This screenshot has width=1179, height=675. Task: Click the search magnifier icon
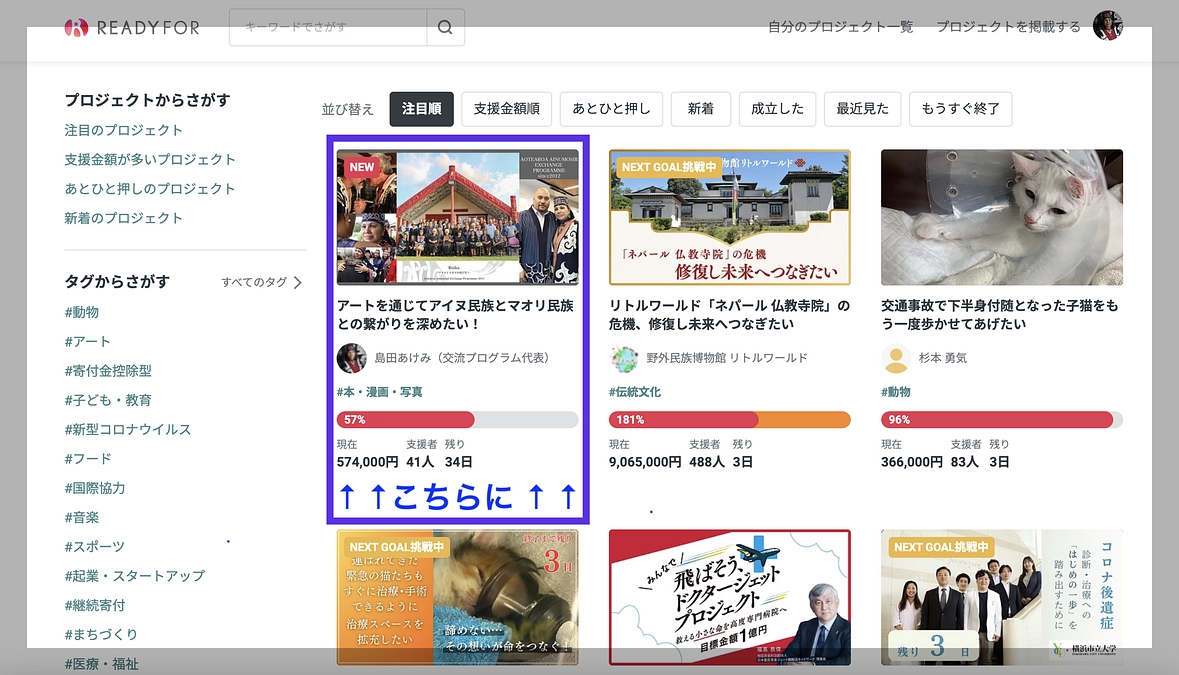click(x=445, y=27)
